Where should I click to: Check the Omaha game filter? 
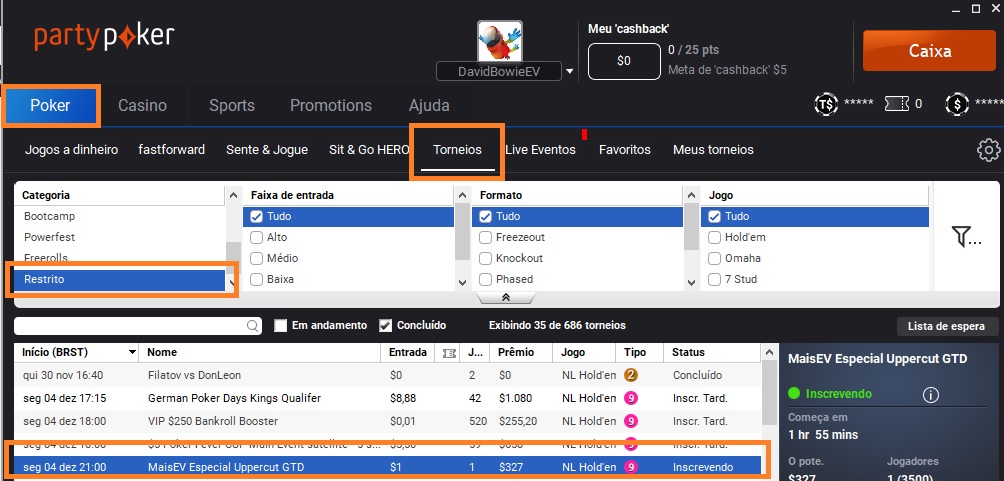point(715,259)
